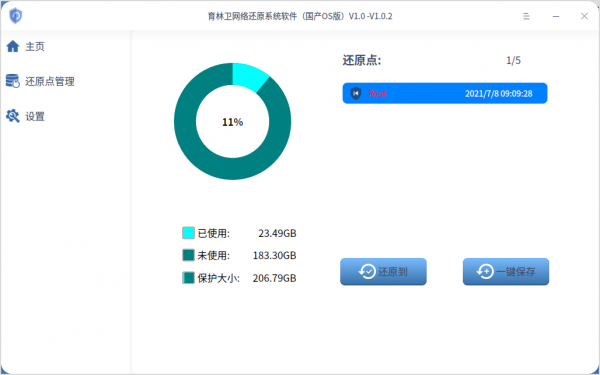Click the cyan 已使用 color swatch
Image resolution: width=600 pixels, height=375 pixels.
point(188,233)
